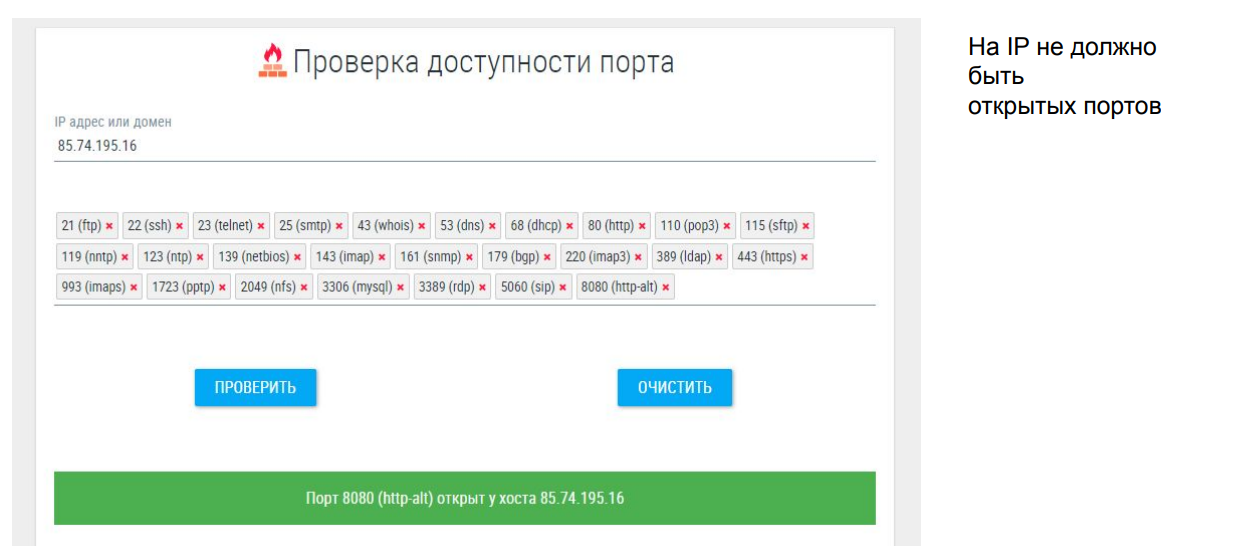Remove the 21 (ftp) port tag

(109, 226)
